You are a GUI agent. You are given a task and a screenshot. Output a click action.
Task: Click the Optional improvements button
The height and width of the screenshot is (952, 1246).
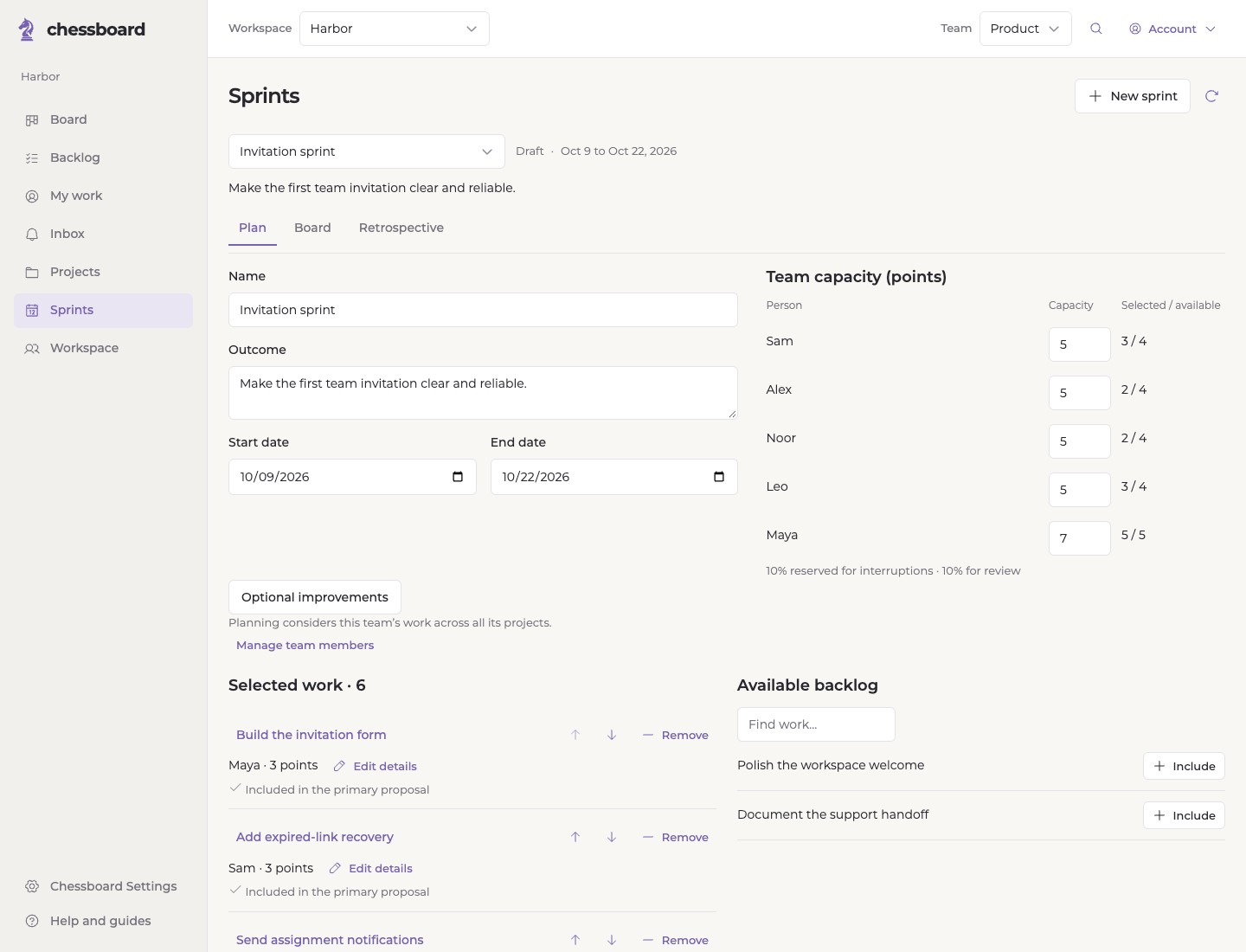315,597
